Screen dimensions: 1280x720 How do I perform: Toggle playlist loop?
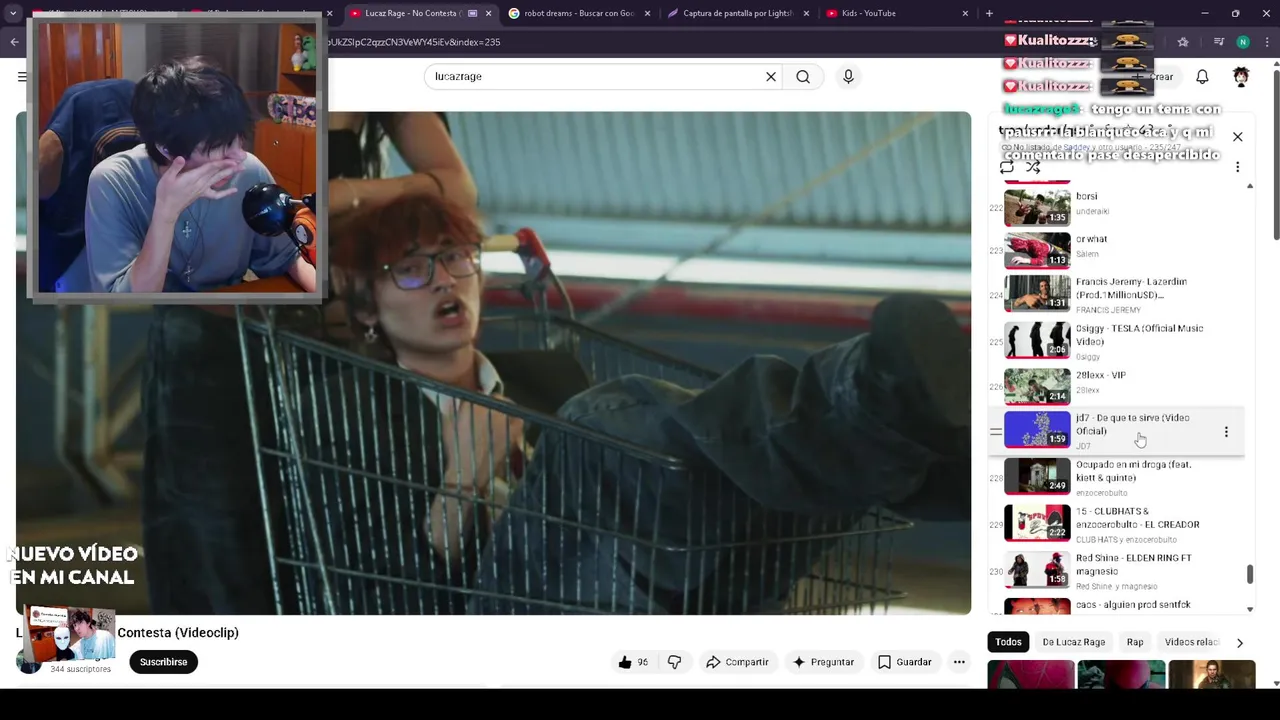(1007, 167)
